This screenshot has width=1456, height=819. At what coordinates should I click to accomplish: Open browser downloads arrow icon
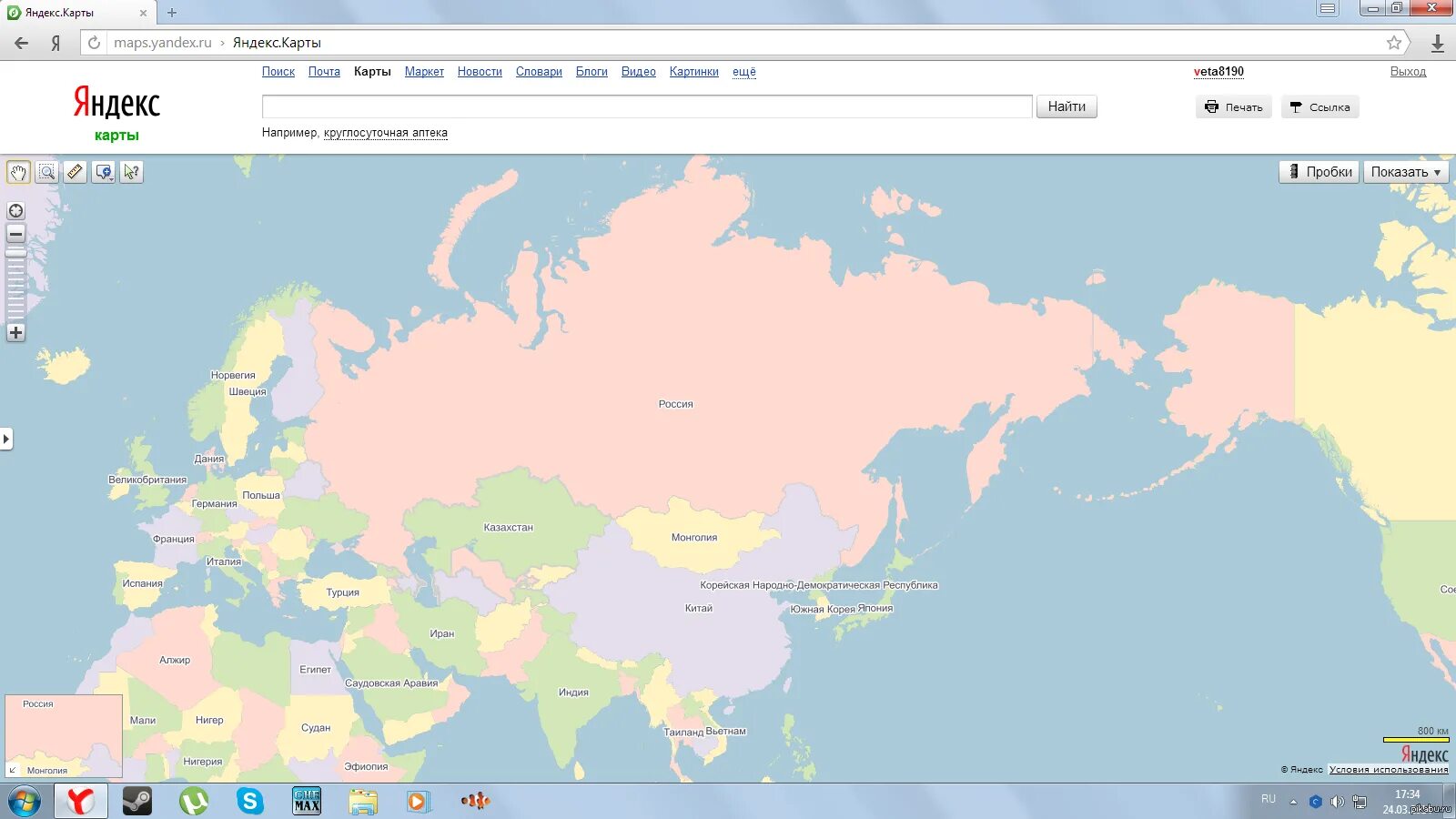pos(1438,43)
